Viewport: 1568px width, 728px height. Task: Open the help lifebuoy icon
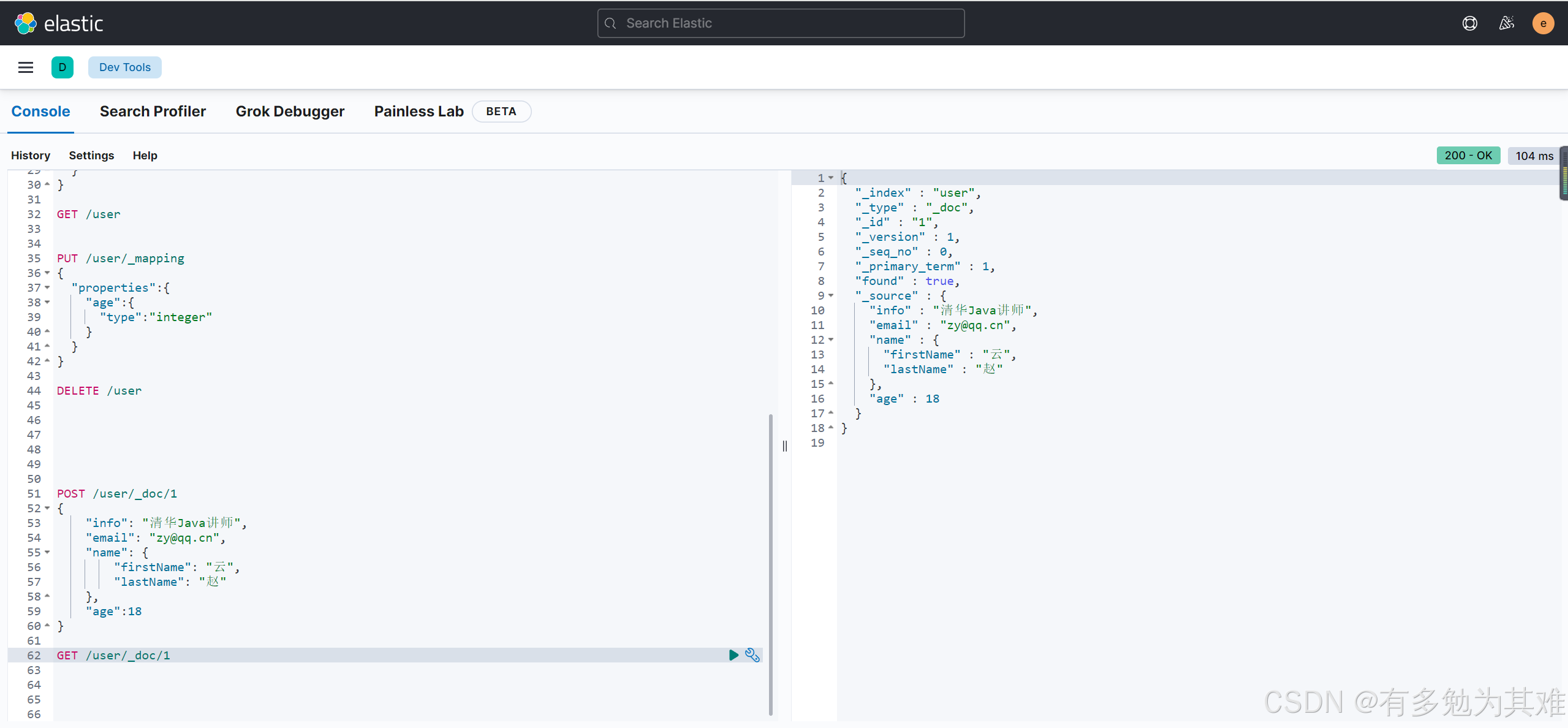1469,23
